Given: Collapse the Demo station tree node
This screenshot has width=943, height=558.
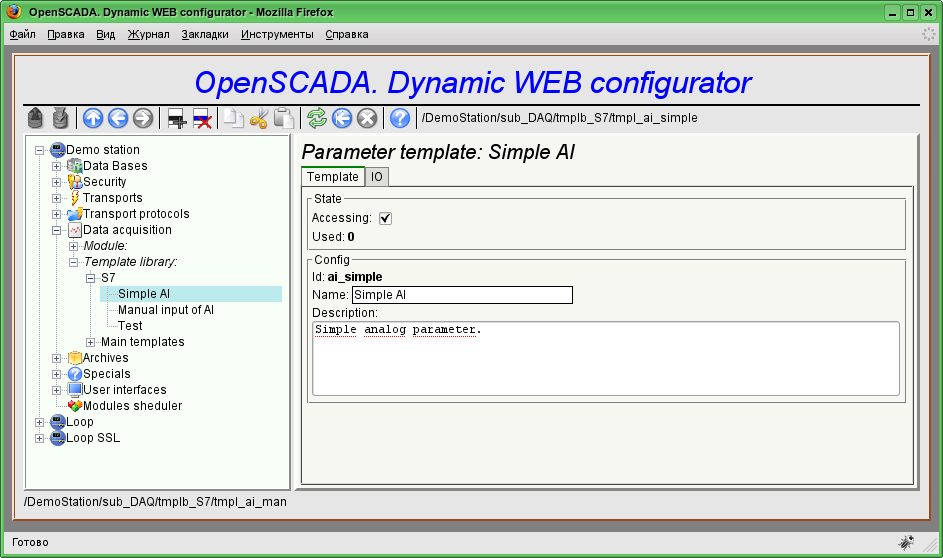Looking at the screenshot, I should tap(40, 150).
